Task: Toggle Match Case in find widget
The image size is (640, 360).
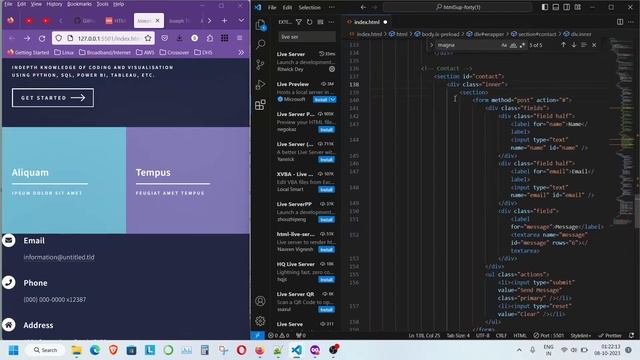Action: [504, 45]
